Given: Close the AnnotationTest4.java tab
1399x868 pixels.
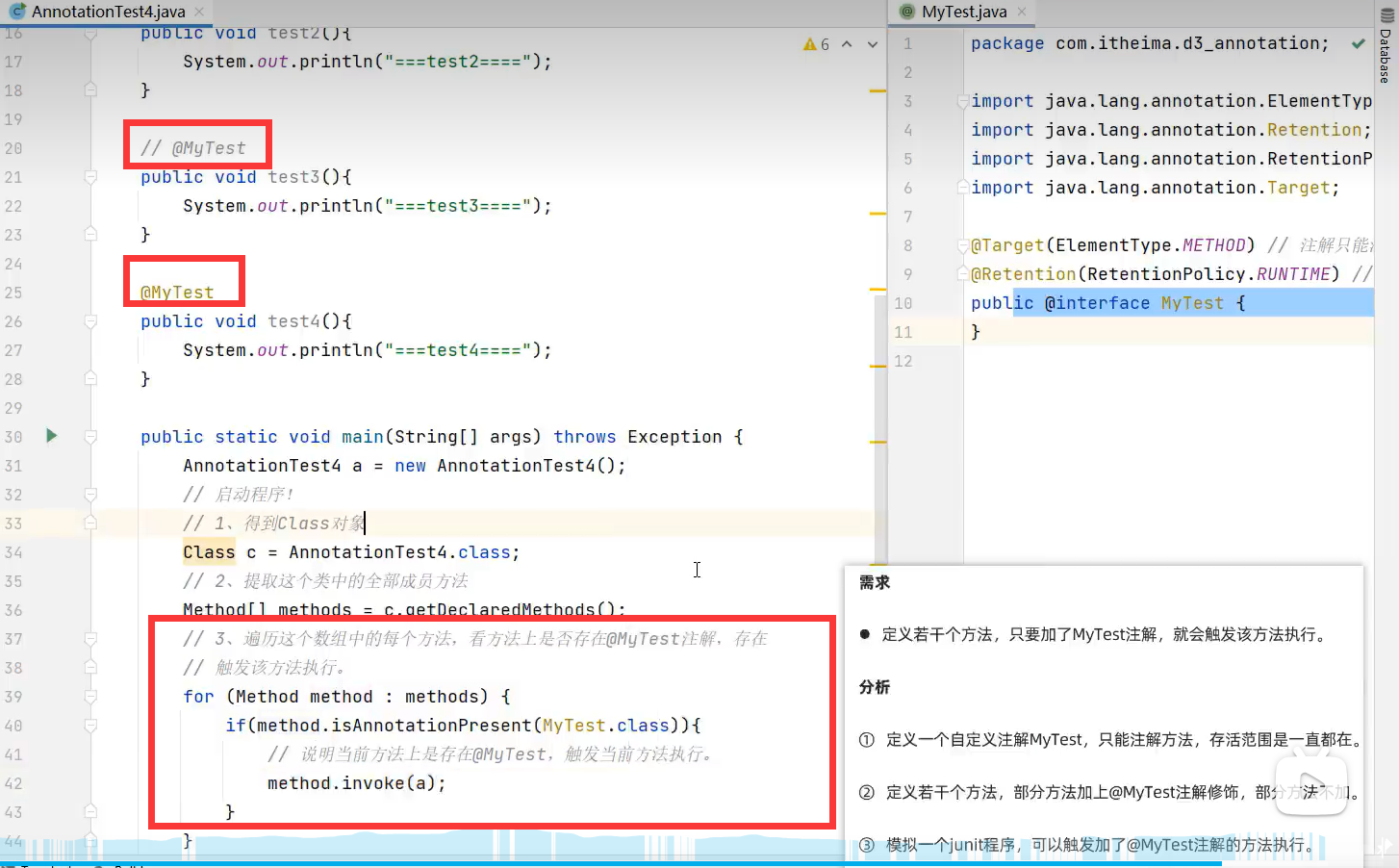Looking at the screenshot, I should [199, 12].
